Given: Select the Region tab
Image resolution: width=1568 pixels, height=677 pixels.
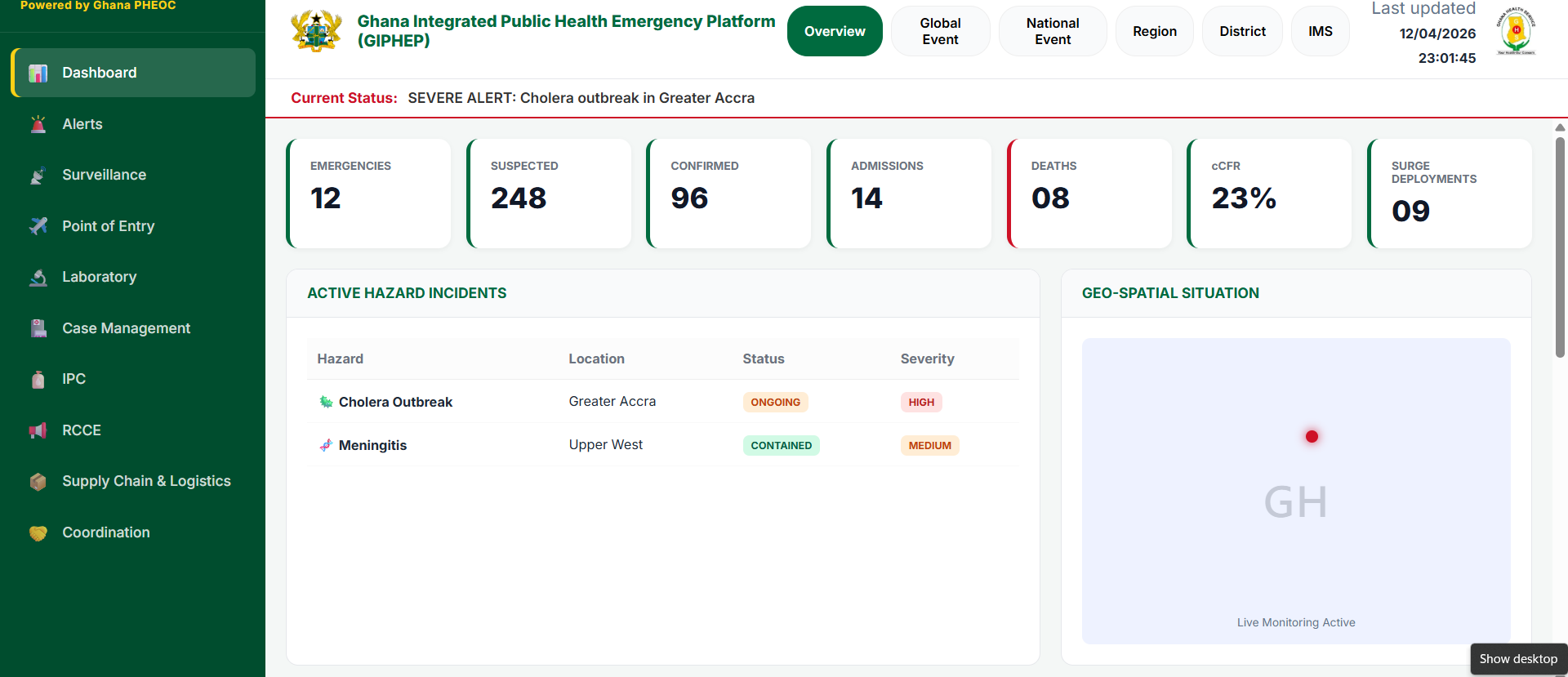Looking at the screenshot, I should (x=1155, y=31).
